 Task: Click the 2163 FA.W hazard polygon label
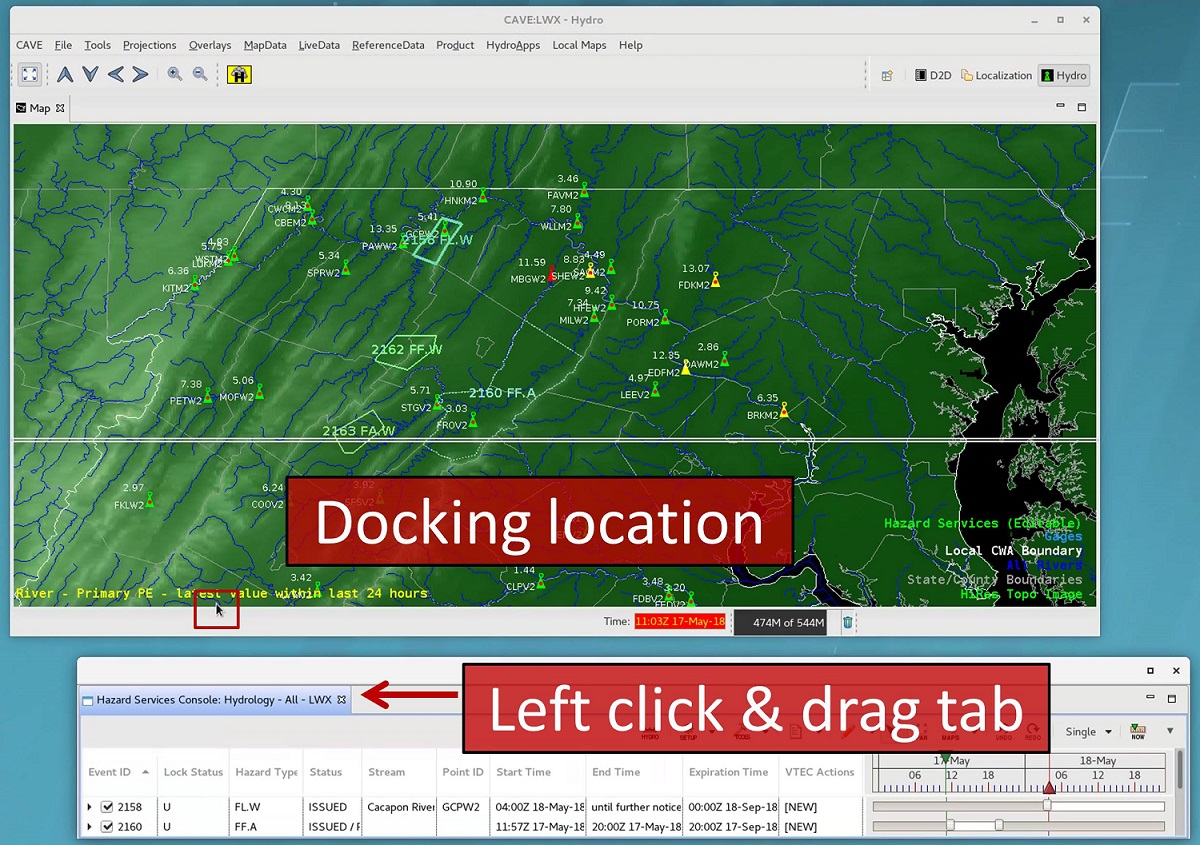pyautogui.click(x=359, y=431)
